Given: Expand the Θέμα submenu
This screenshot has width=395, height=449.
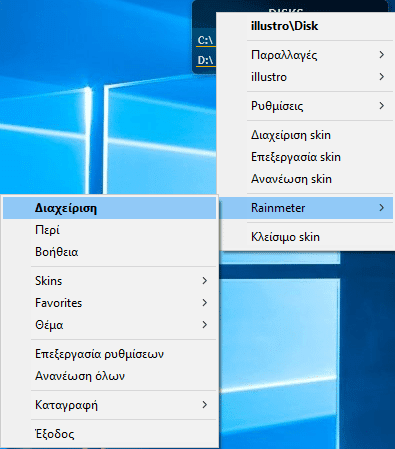Looking at the screenshot, I should point(110,325).
